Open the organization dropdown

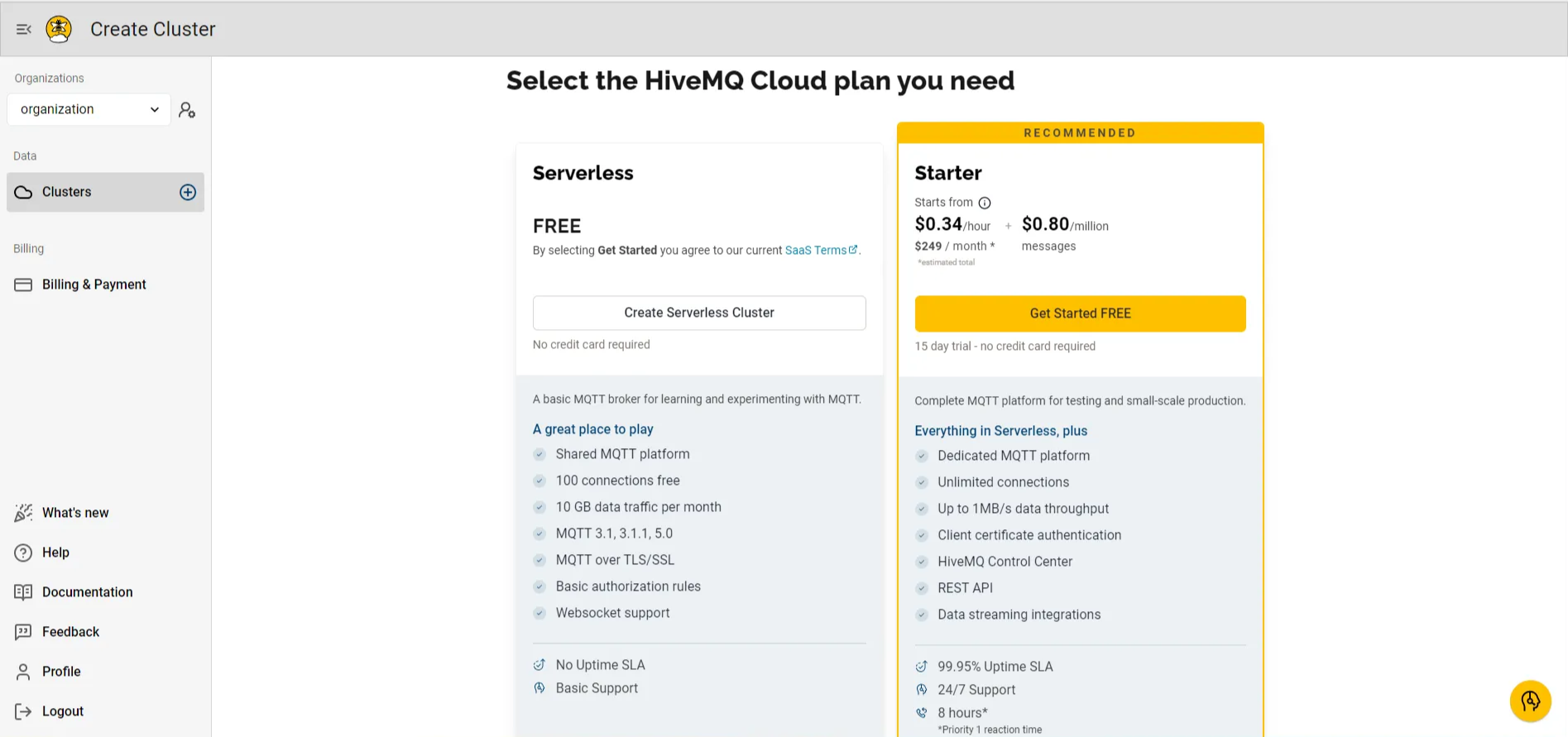tap(89, 109)
